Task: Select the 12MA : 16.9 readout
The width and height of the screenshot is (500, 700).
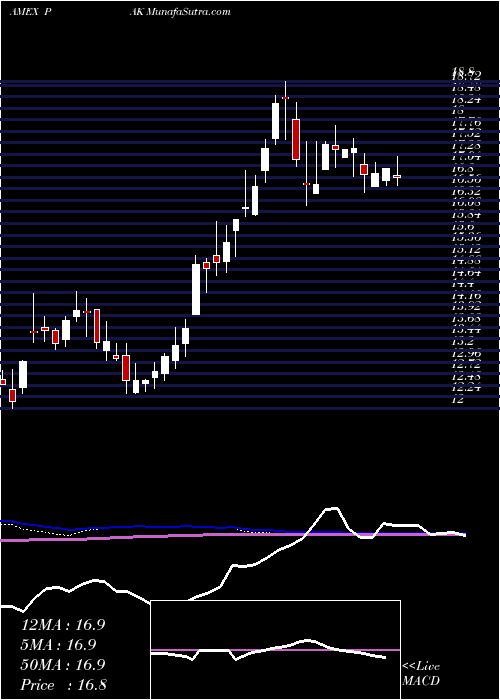Action: click(x=63, y=625)
